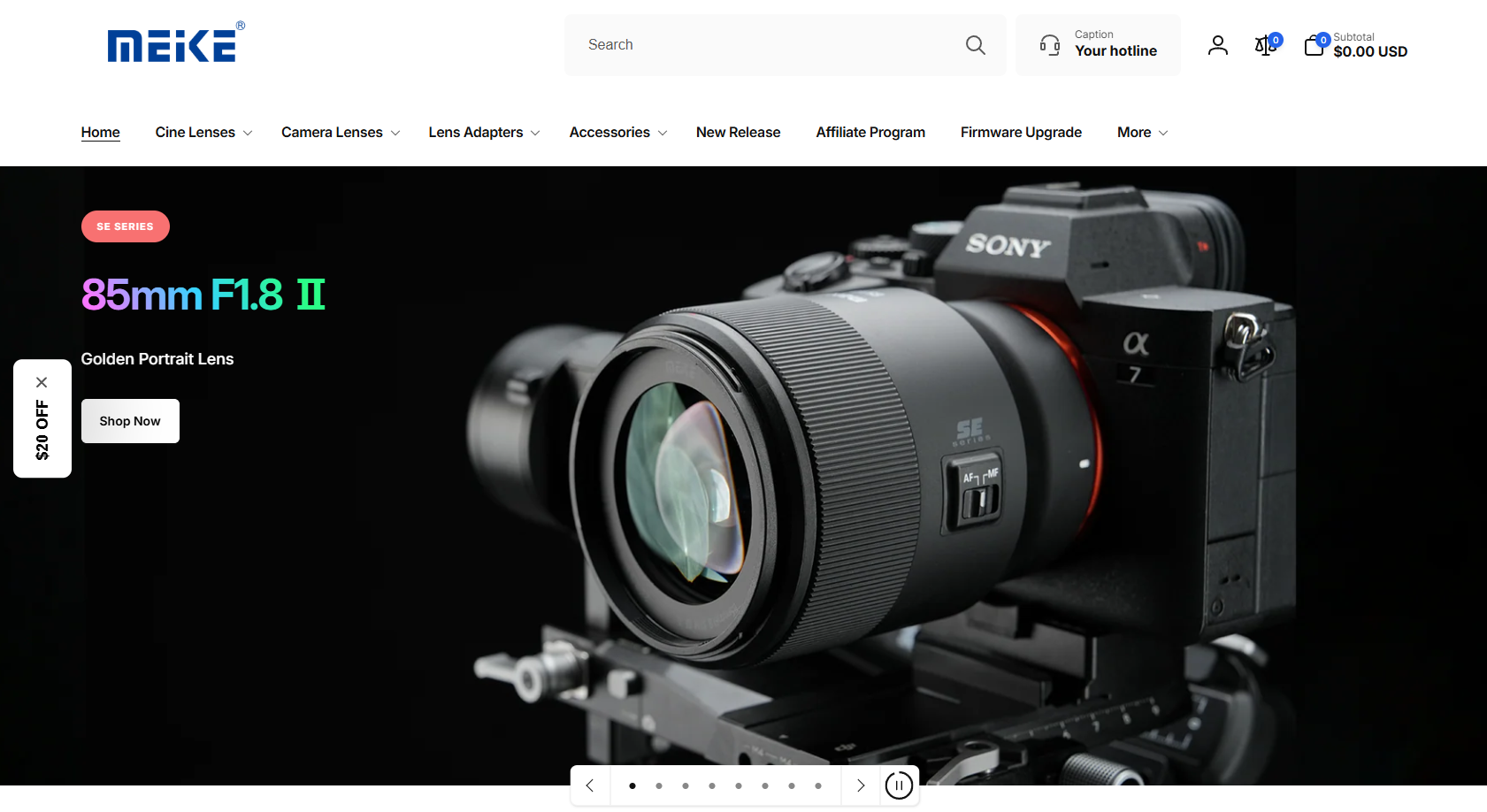This screenshot has height=812, width=1487.
Task: Select the last slide dot
Action: (x=818, y=785)
